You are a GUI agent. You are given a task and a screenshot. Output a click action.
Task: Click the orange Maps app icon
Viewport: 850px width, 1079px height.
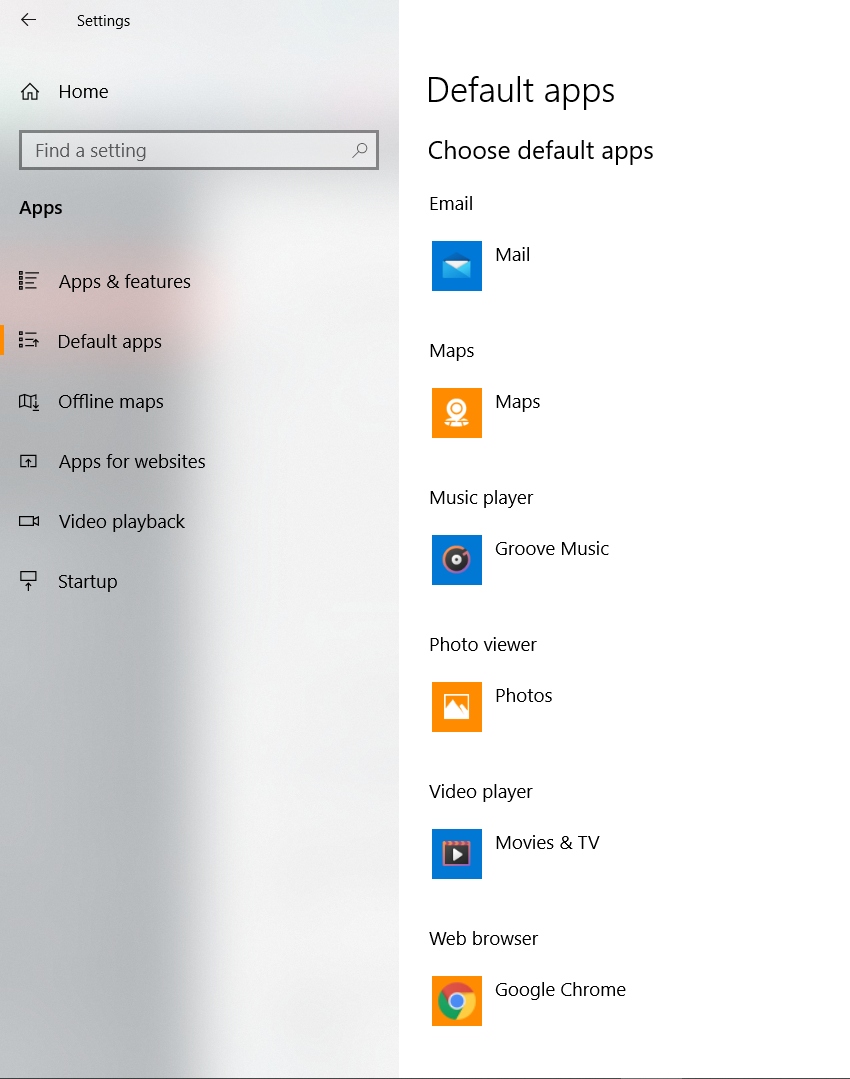click(456, 413)
